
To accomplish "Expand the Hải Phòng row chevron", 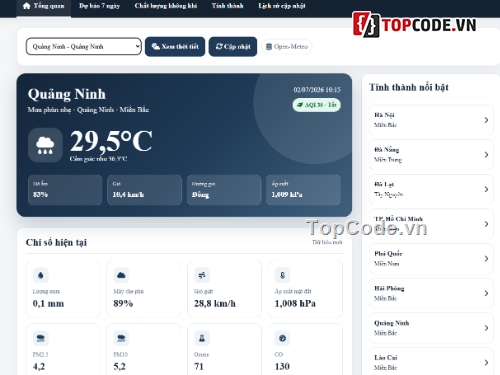I will point(486,293).
